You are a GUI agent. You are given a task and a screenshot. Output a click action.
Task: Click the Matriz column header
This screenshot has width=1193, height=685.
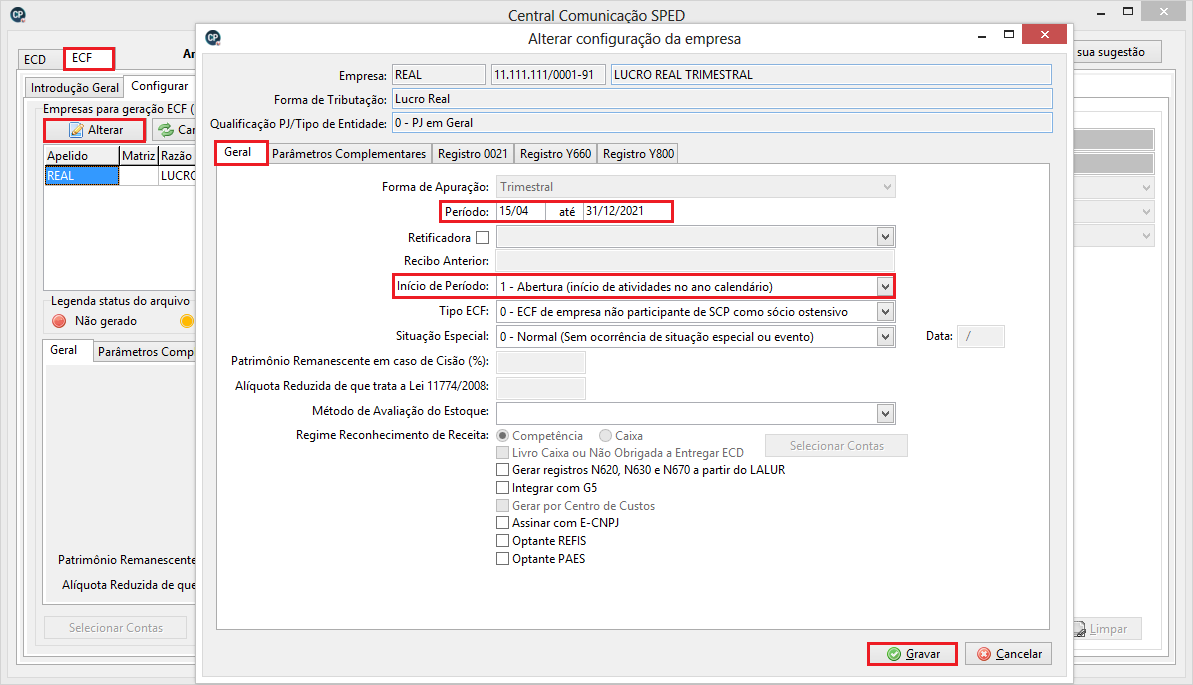pos(138,155)
